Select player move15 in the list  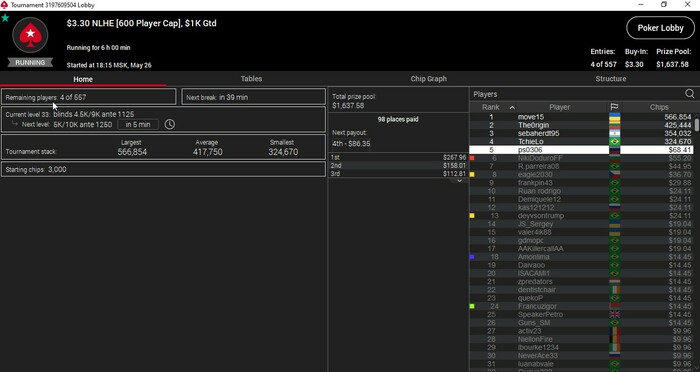coord(581,117)
